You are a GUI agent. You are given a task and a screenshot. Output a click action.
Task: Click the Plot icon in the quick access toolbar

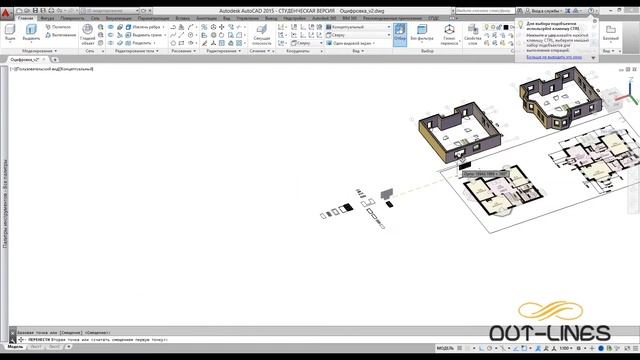tap(51, 11)
